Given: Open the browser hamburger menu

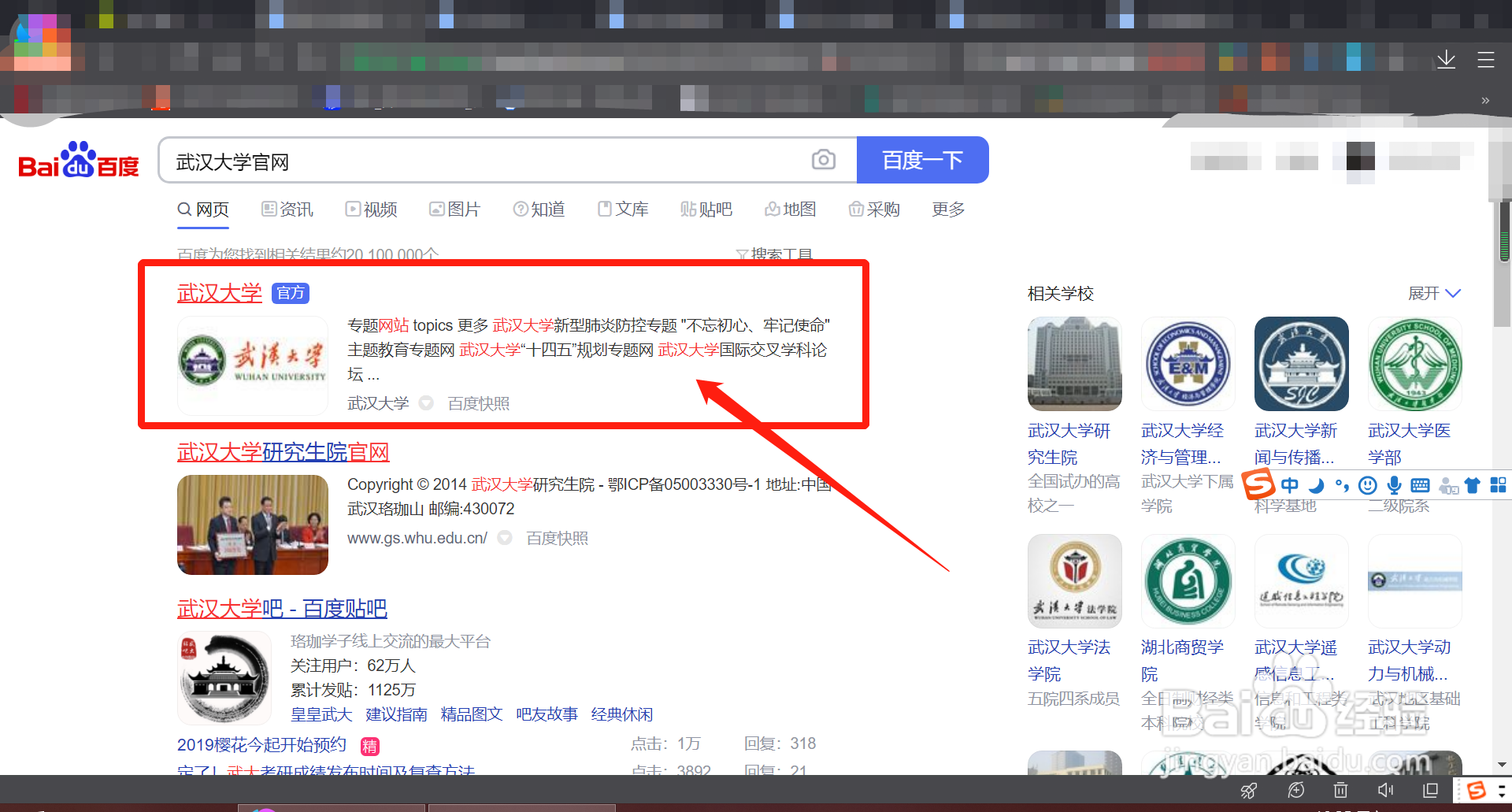Looking at the screenshot, I should point(1486,59).
